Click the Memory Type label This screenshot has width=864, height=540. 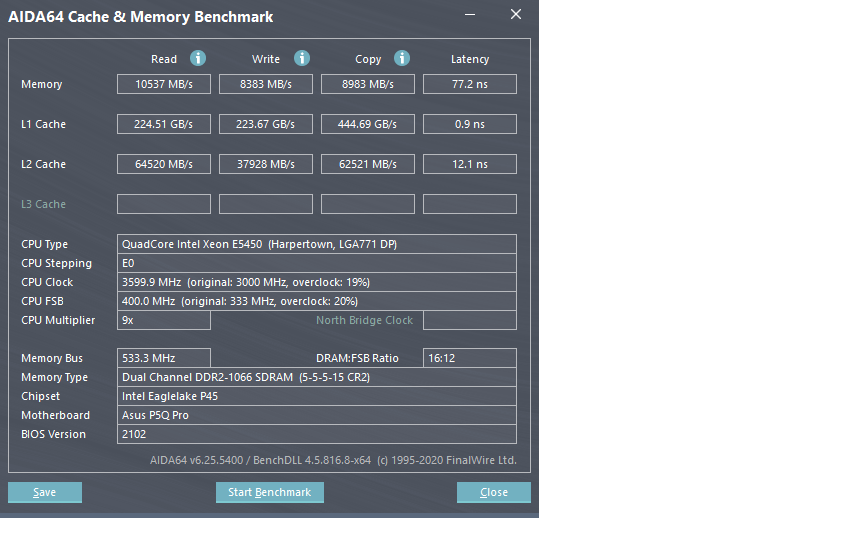coord(54,377)
